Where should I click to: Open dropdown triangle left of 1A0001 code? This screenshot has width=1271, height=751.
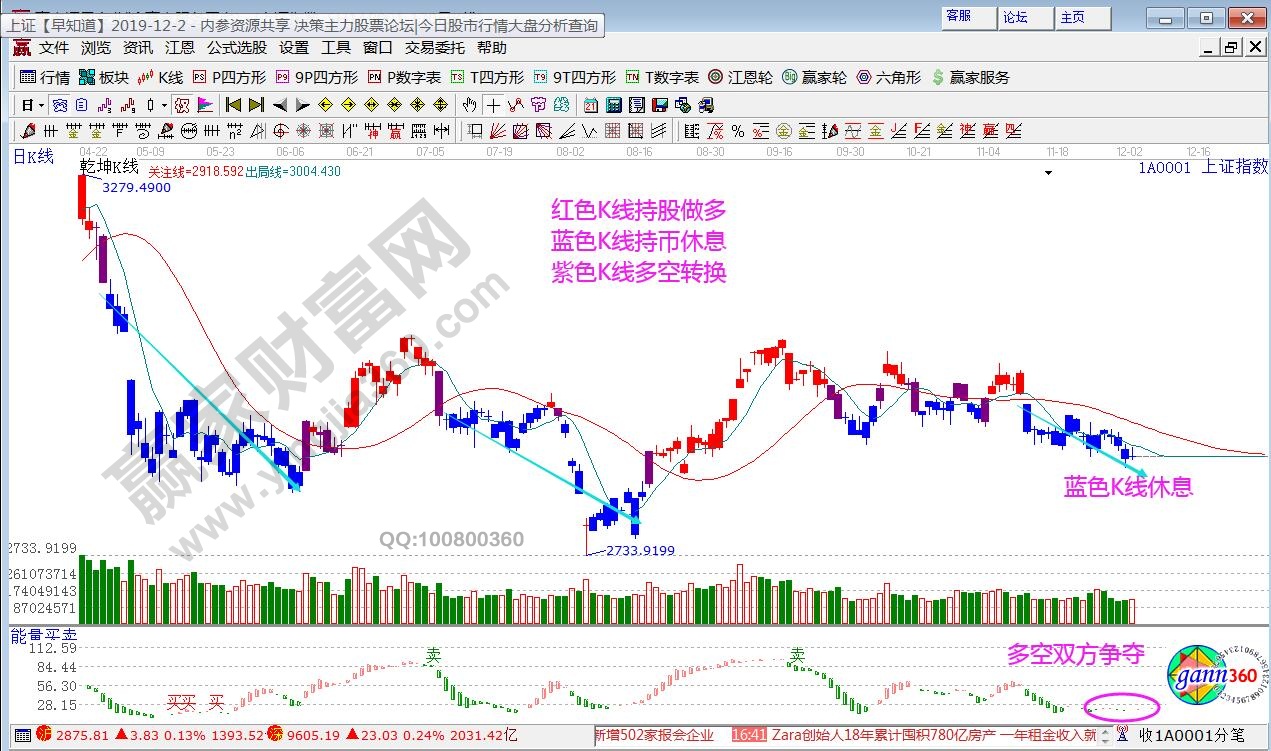pyautogui.click(x=1048, y=173)
